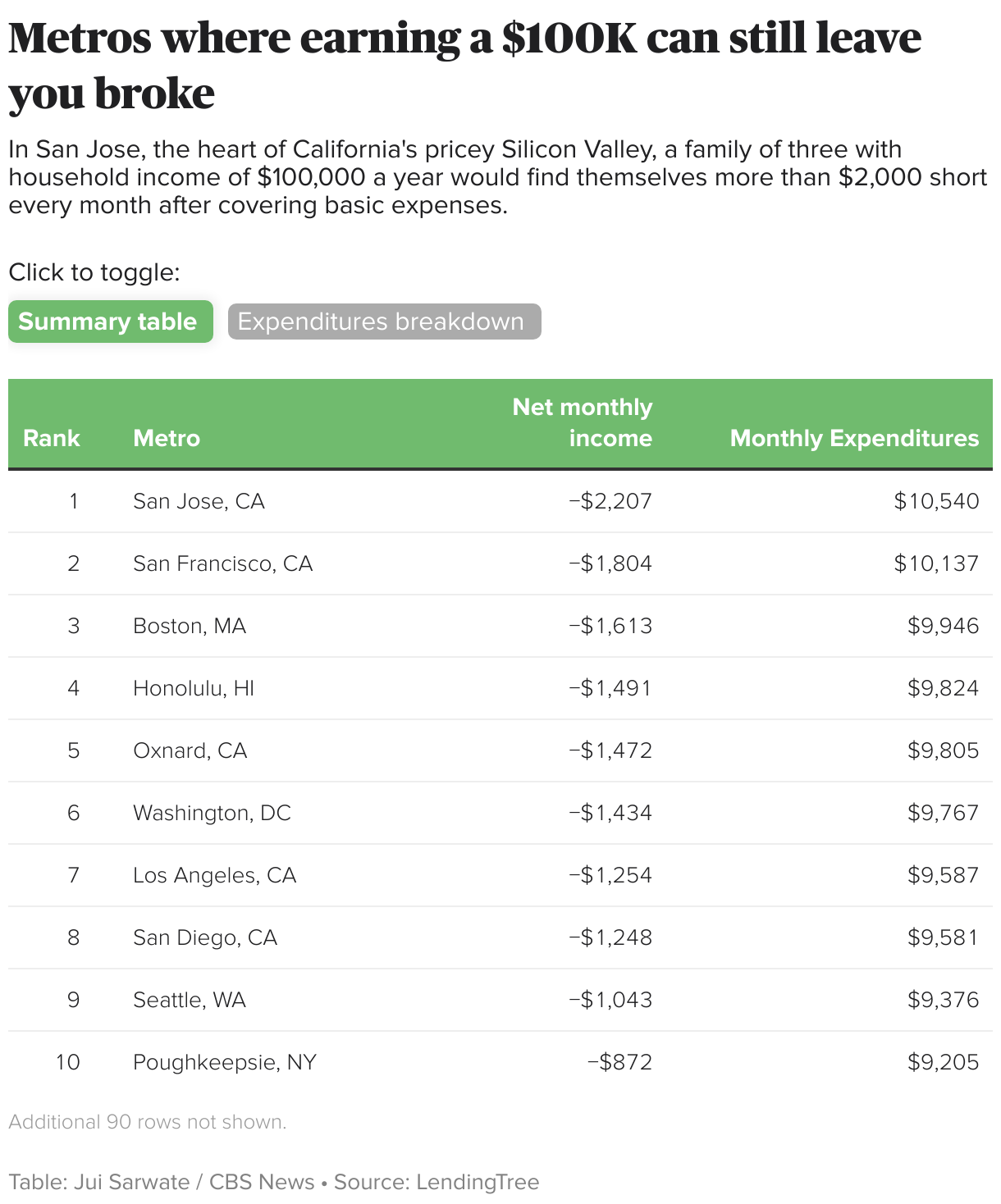The height and width of the screenshot is (1204, 1001).
Task: Select the Los Angeles, CA row
Action: pyautogui.click(x=214, y=875)
